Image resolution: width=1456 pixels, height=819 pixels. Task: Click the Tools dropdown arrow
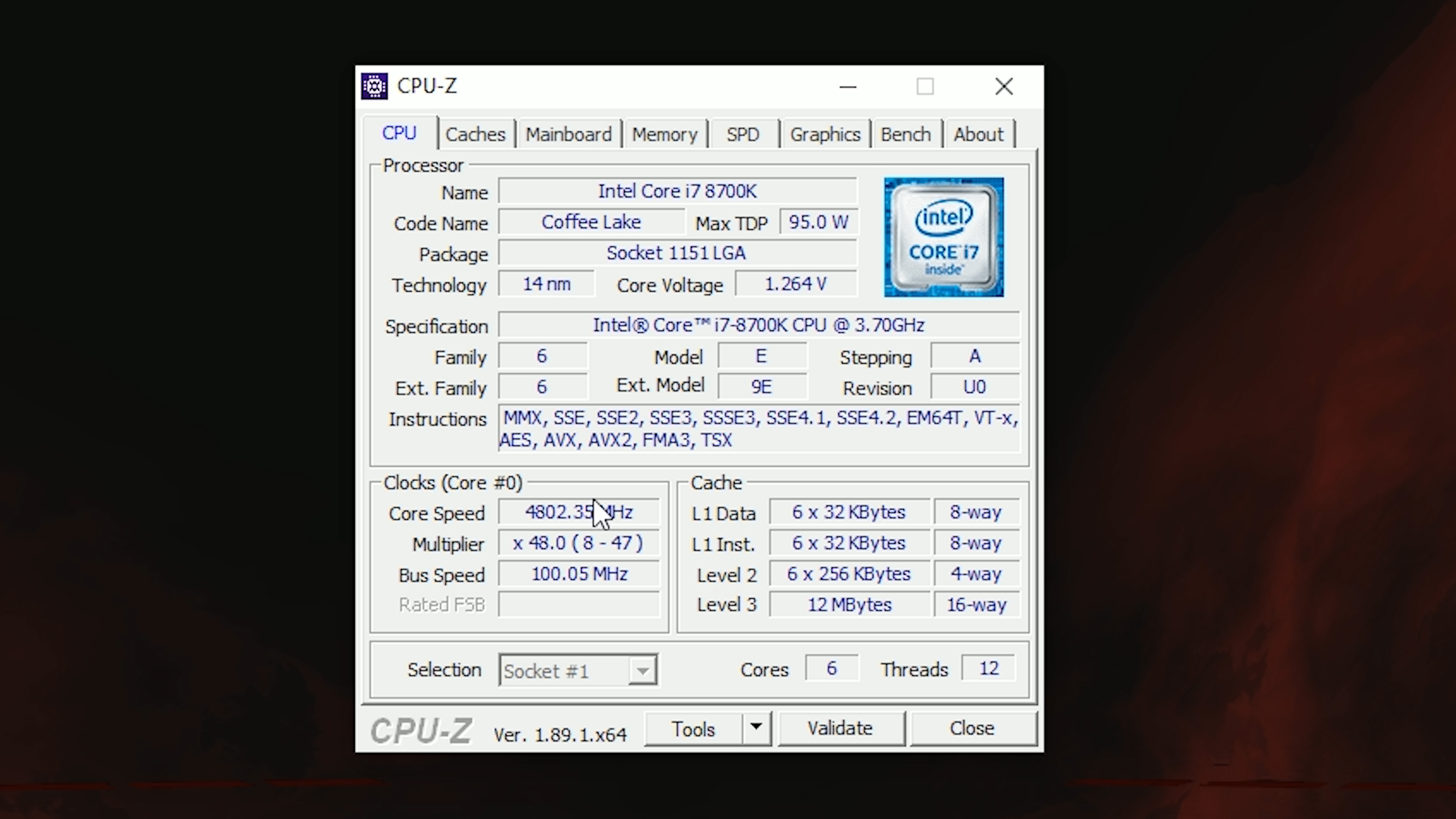click(756, 729)
